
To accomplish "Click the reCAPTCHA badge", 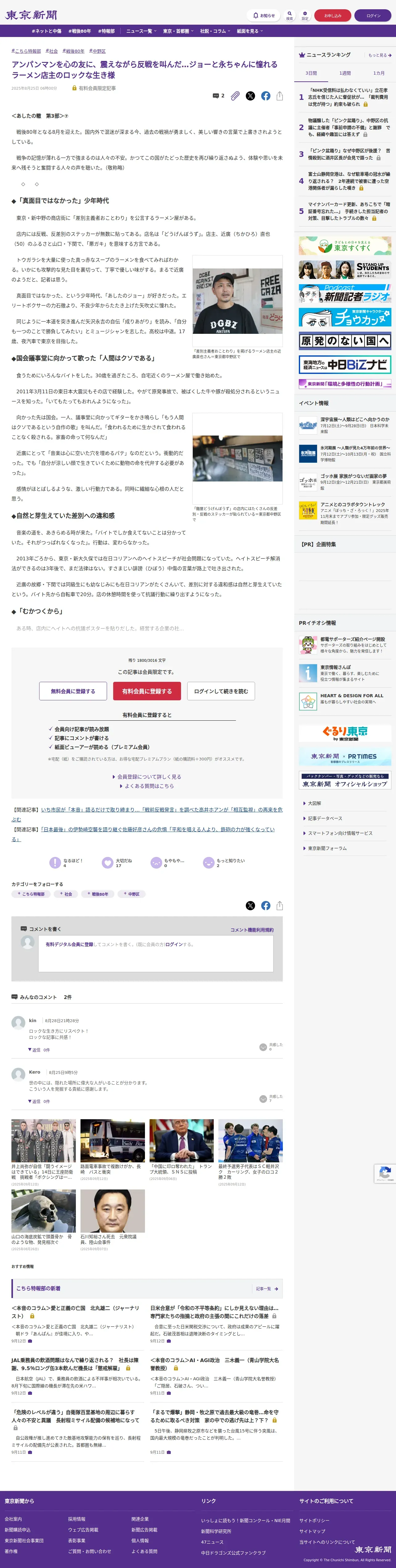I will 384,1173.
